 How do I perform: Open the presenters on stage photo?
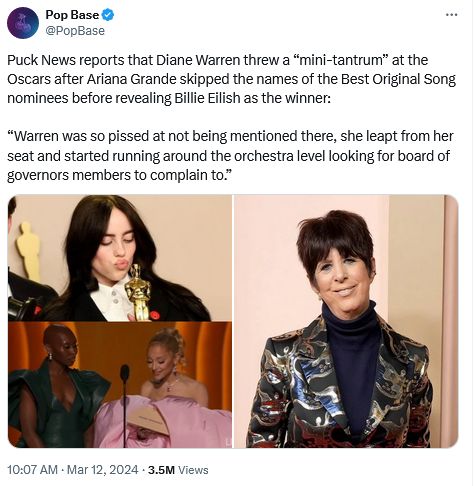coord(120,385)
